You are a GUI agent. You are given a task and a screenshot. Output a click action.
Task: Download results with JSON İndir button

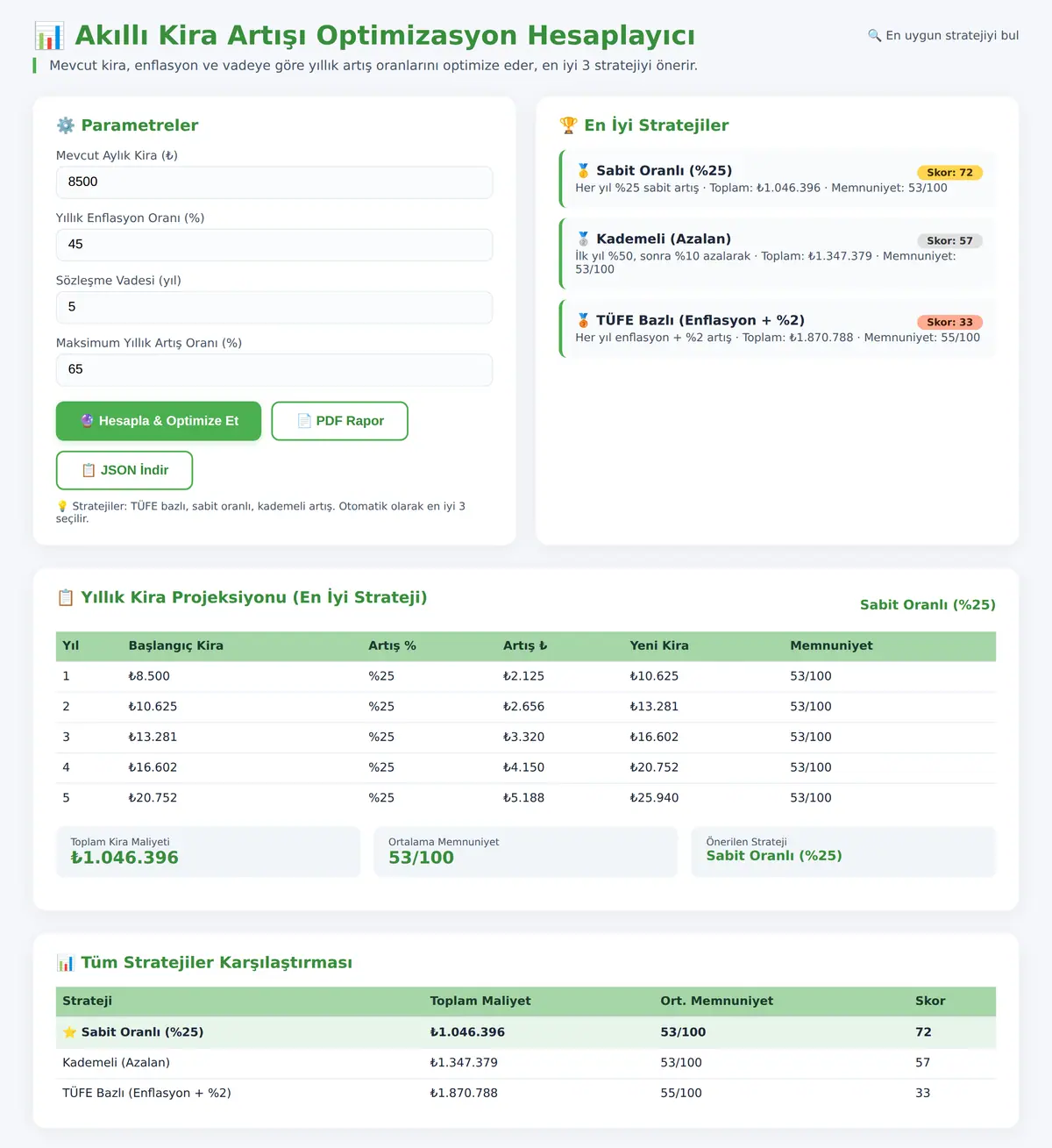(x=124, y=470)
